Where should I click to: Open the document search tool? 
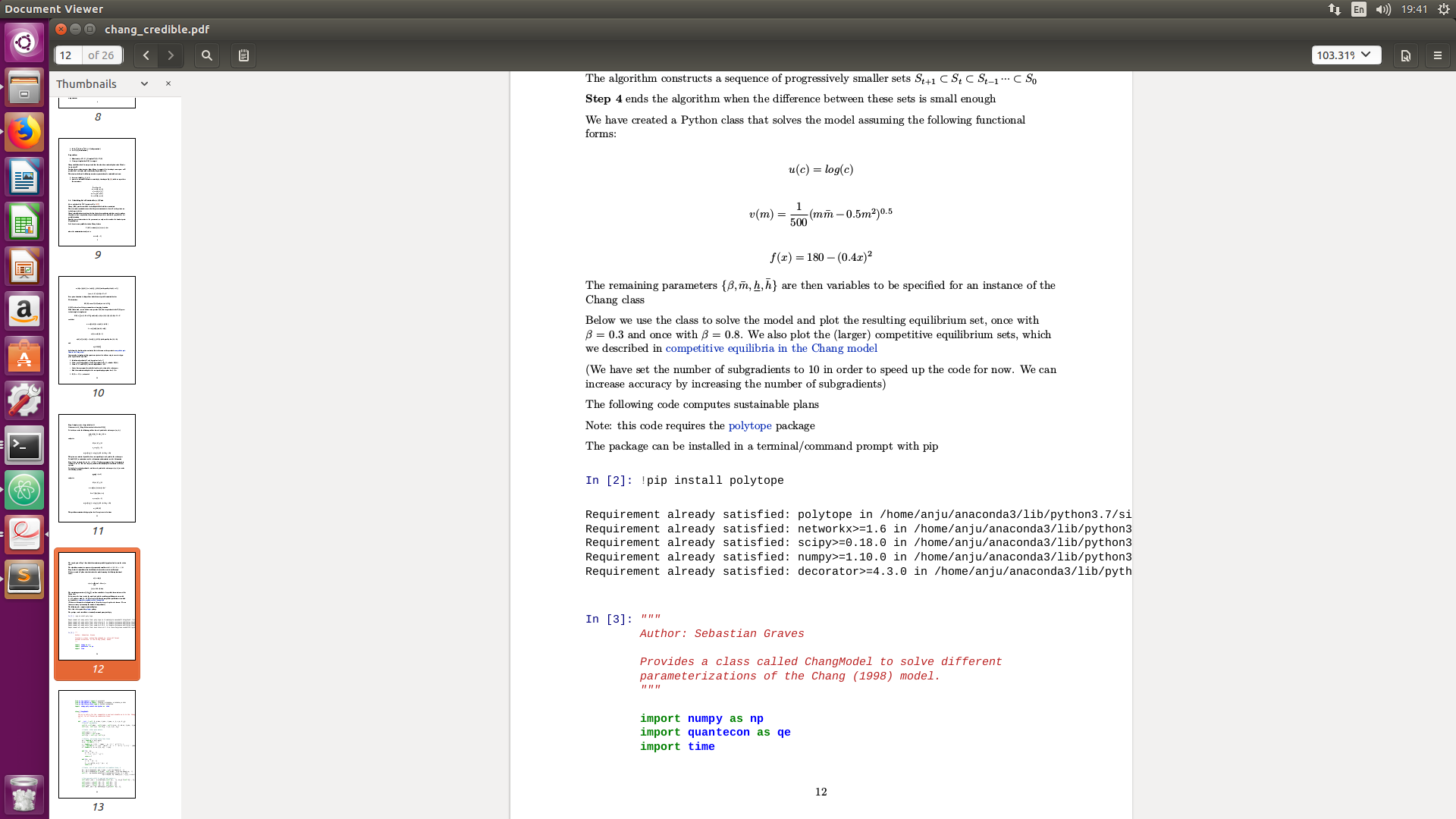(x=206, y=55)
